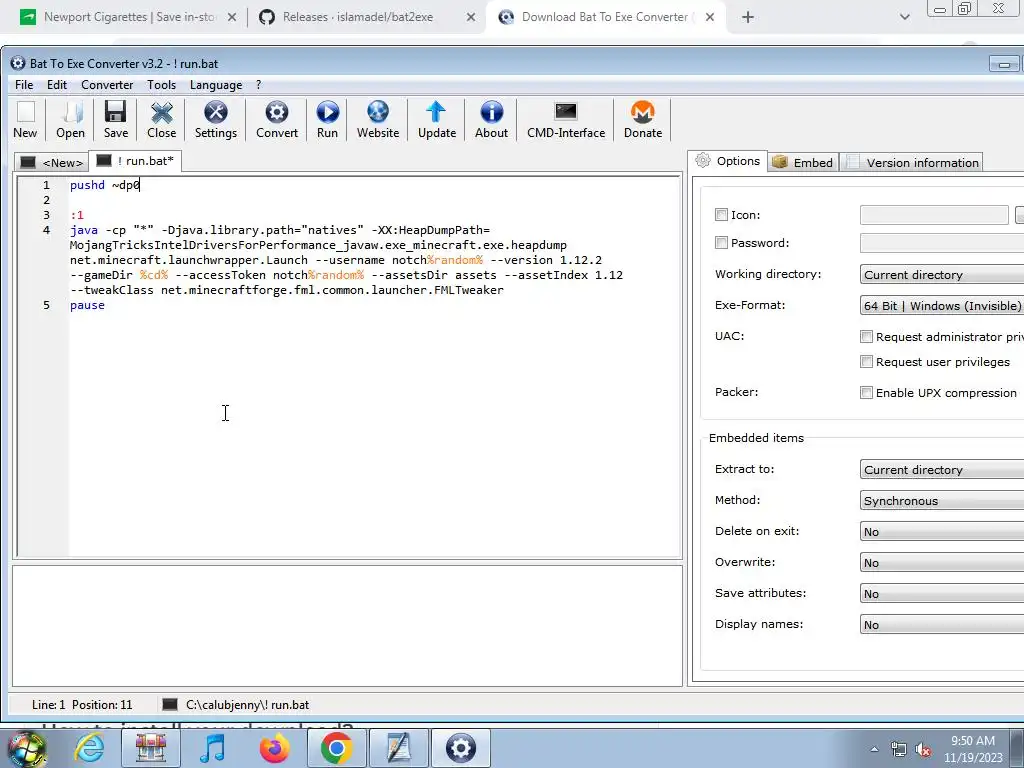The width and height of the screenshot is (1024, 768).
Task: Check Request administrator privileges
Action: tap(866, 336)
